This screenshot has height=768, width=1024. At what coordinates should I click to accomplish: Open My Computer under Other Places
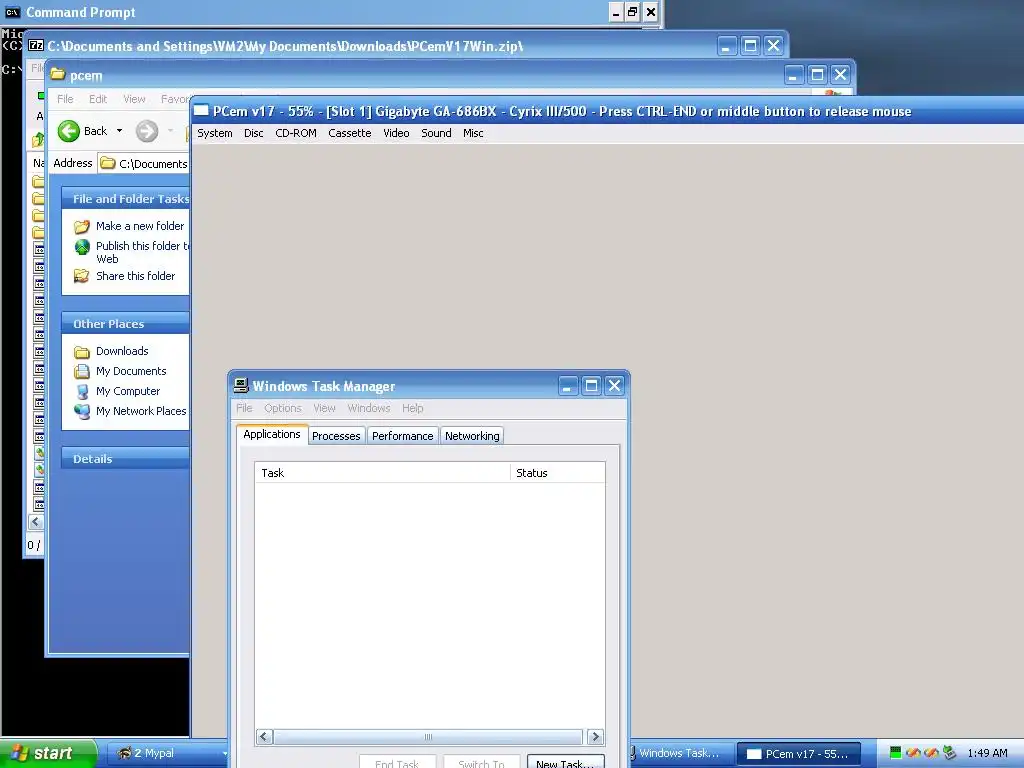pyautogui.click(x=127, y=391)
